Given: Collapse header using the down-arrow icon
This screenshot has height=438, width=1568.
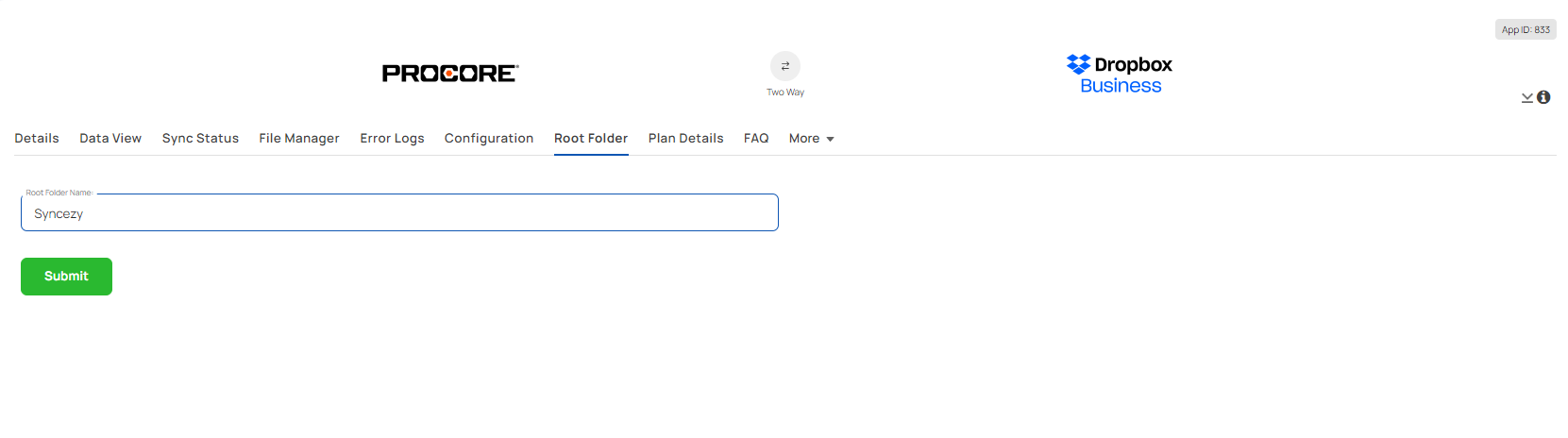Looking at the screenshot, I should (x=1527, y=97).
